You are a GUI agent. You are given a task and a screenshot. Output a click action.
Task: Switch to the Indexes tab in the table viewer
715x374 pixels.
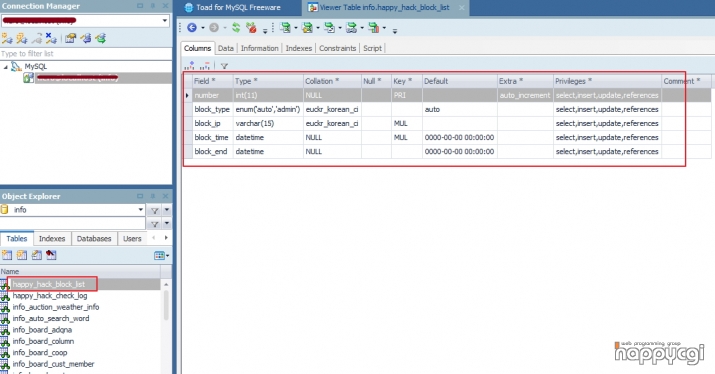(299, 48)
